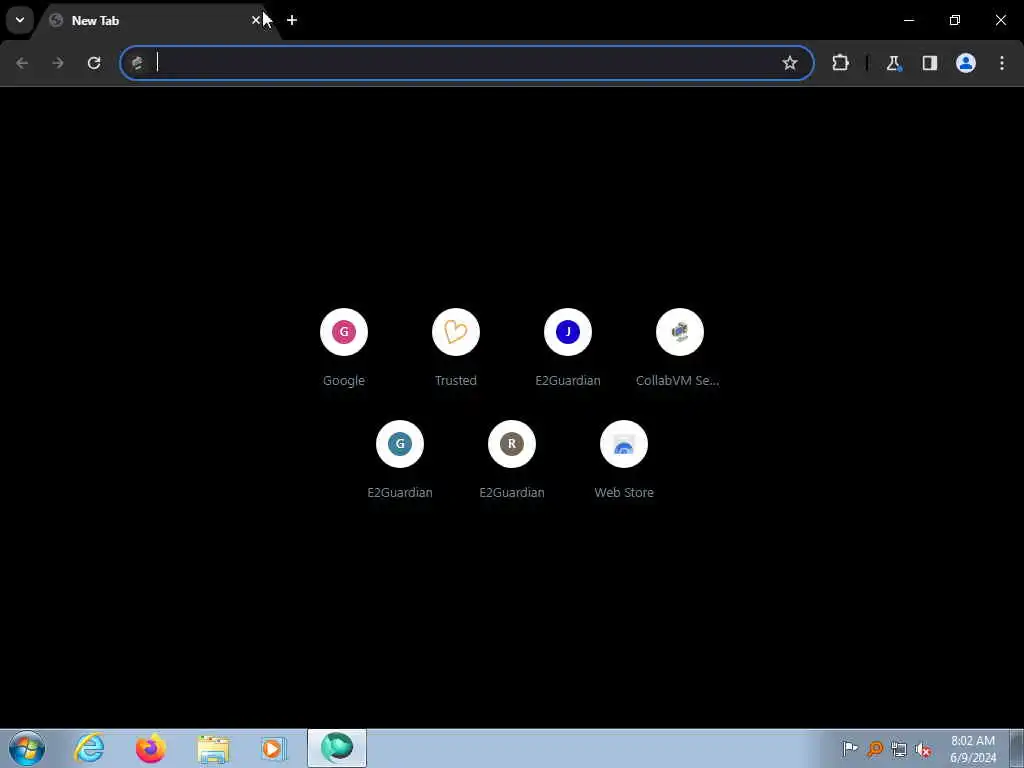The image size is (1024, 768).
Task: Open Chrome's three-dot menu
Action: tap(1001, 63)
